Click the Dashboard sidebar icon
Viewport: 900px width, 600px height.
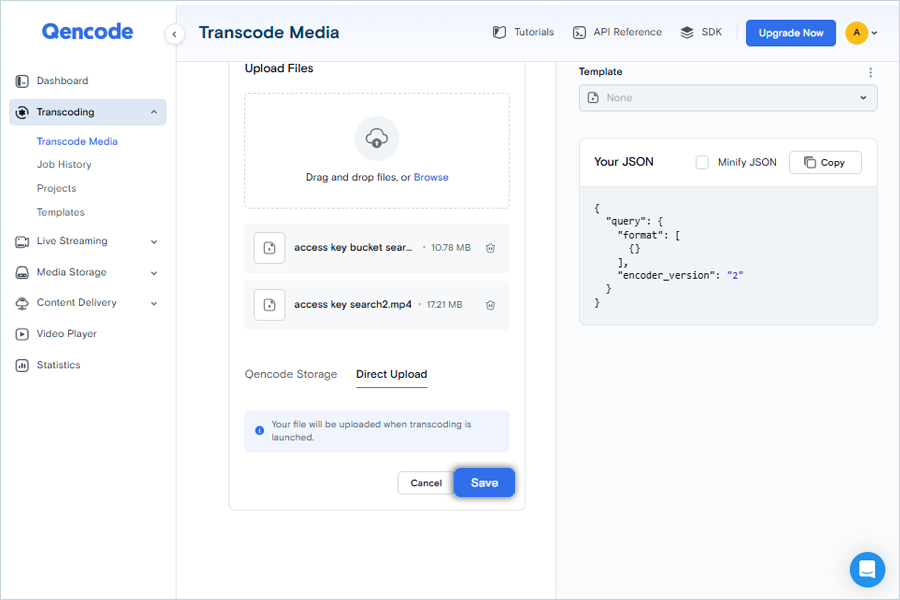22,81
